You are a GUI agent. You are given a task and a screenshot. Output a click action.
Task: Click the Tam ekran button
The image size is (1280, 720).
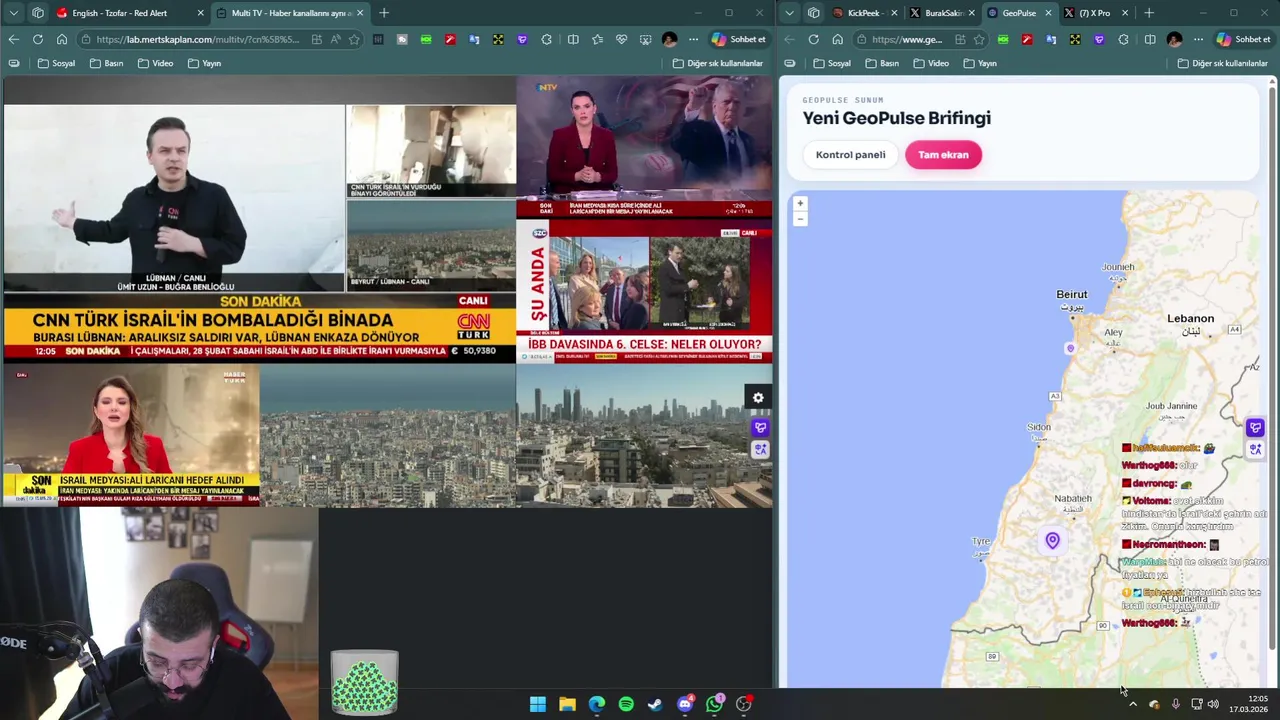[943, 155]
